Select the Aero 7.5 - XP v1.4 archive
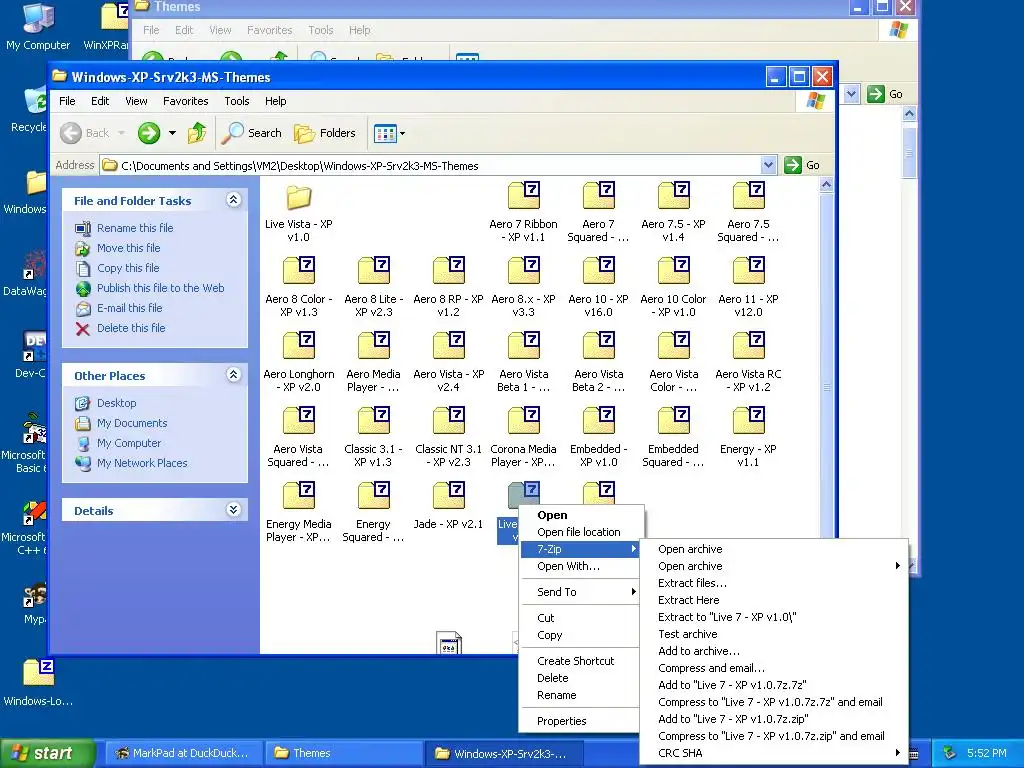 (x=673, y=212)
